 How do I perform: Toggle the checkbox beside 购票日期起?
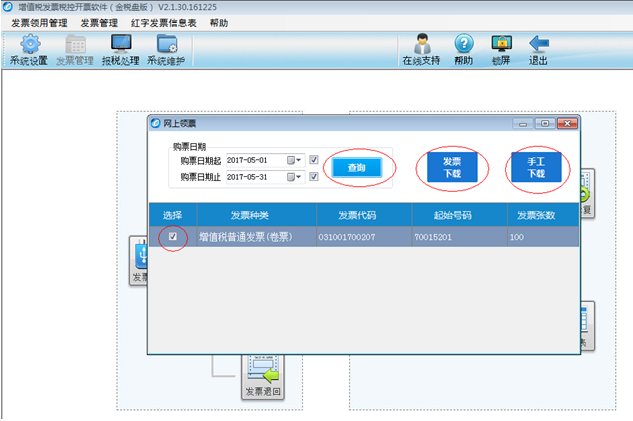pyautogui.click(x=314, y=160)
